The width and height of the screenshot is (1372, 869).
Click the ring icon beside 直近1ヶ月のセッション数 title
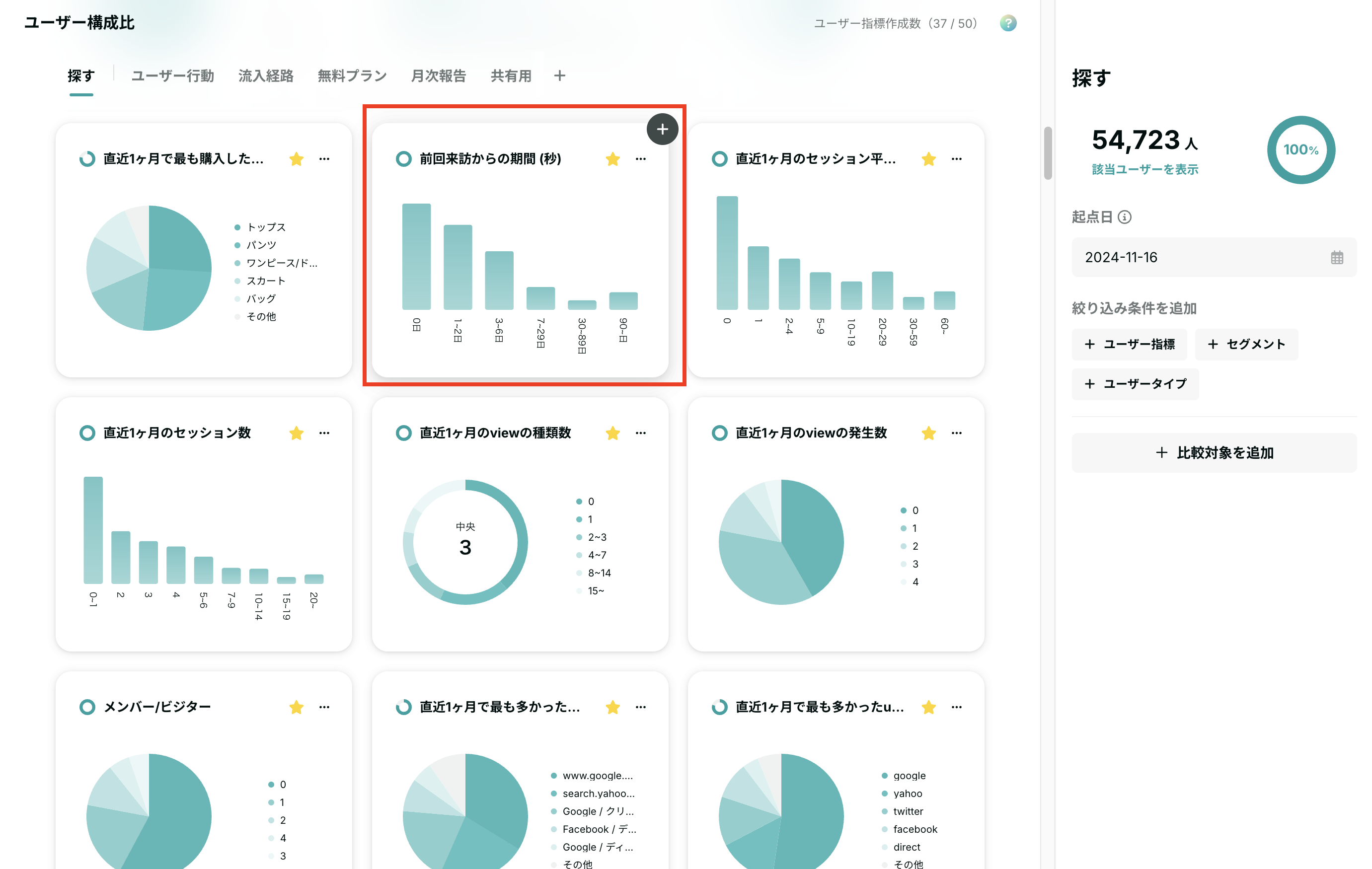tap(87, 433)
